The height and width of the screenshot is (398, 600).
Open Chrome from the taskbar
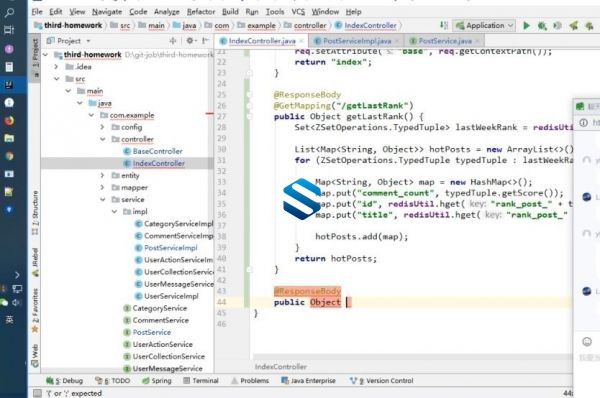coord(9,156)
